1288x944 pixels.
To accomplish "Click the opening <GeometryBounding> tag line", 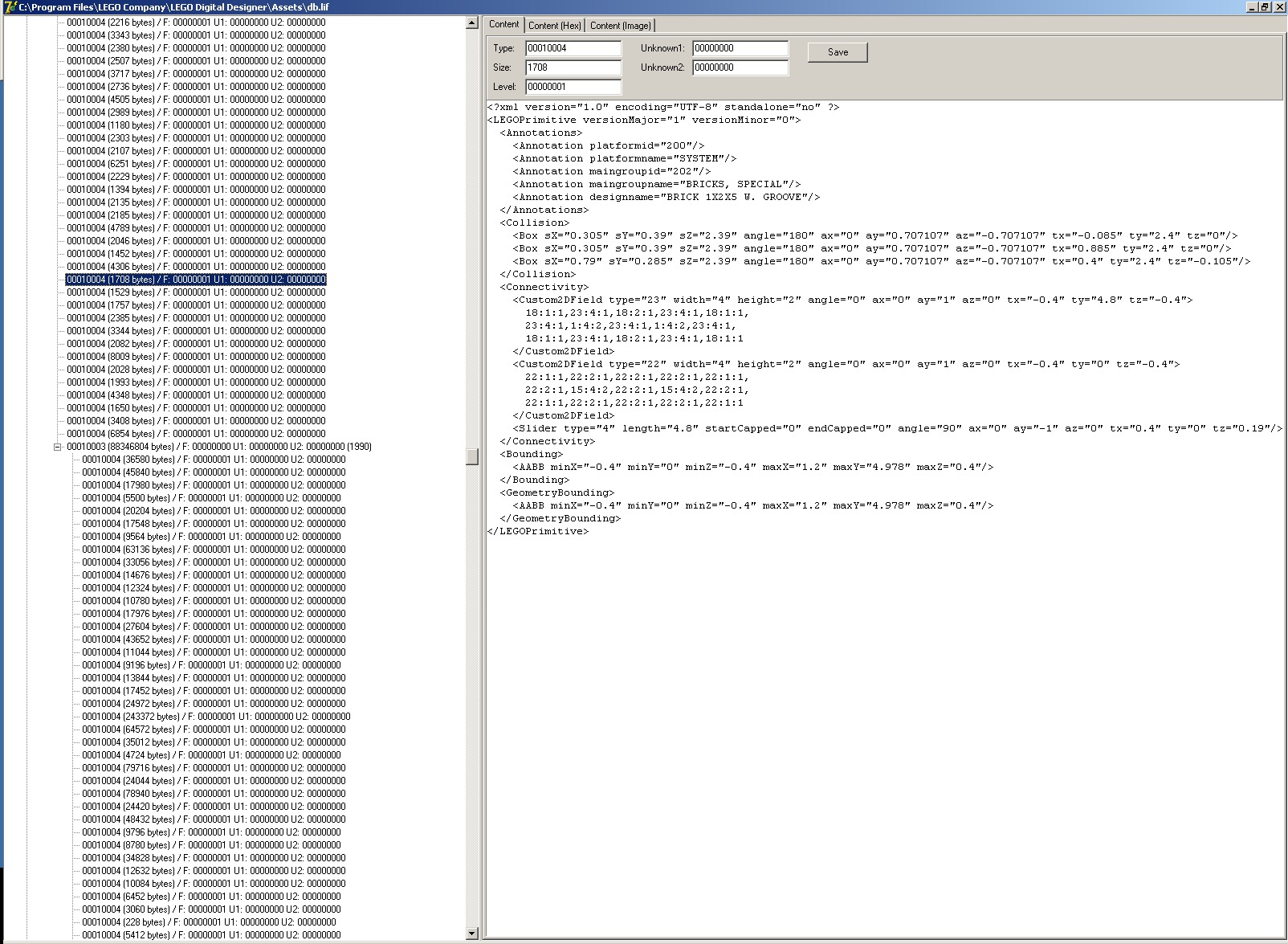I will [x=557, y=492].
